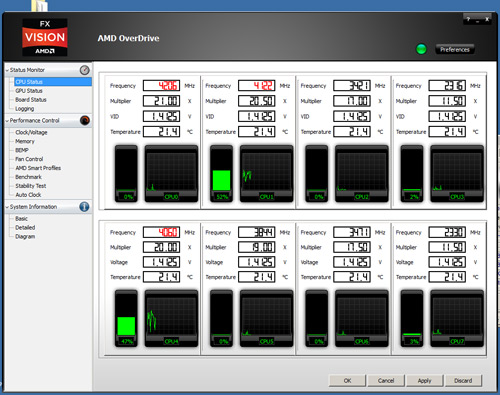The width and height of the screenshot is (500, 395).
Task: Open Clock/Voltage settings page
Action: point(31,132)
